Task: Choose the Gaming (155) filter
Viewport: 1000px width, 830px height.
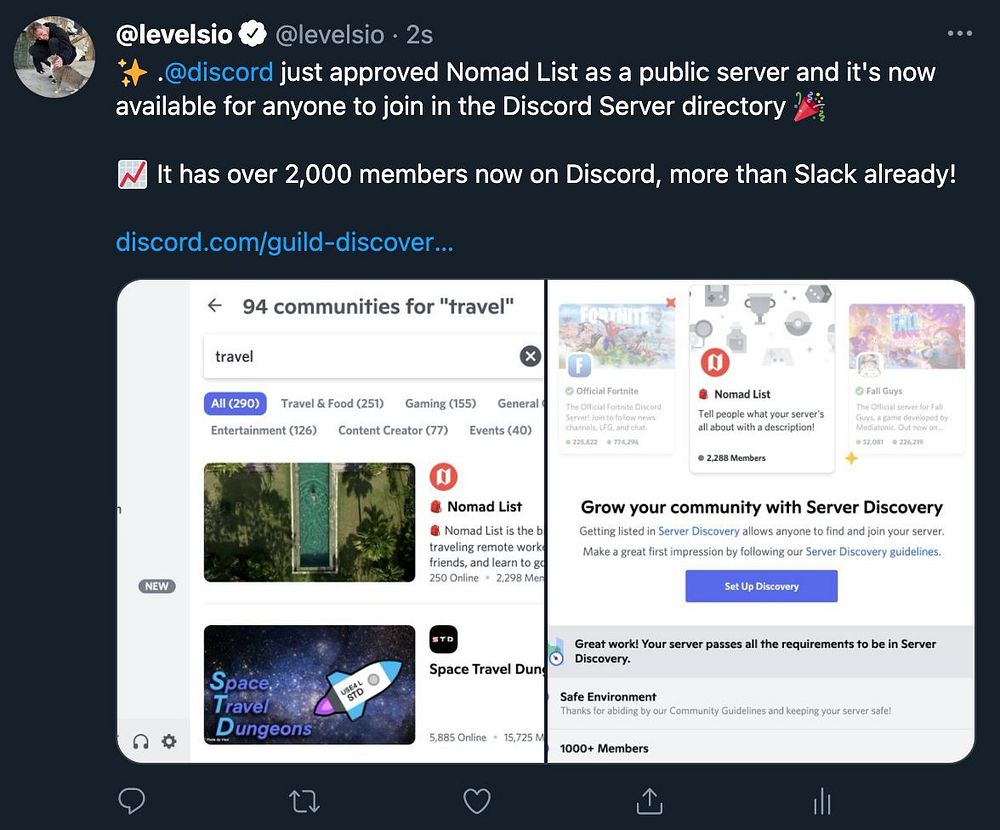Action: point(441,403)
